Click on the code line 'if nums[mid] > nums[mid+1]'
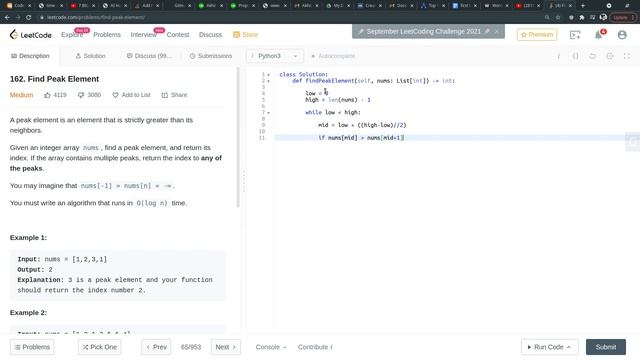This screenshot has height=360, width=640. 361,138
